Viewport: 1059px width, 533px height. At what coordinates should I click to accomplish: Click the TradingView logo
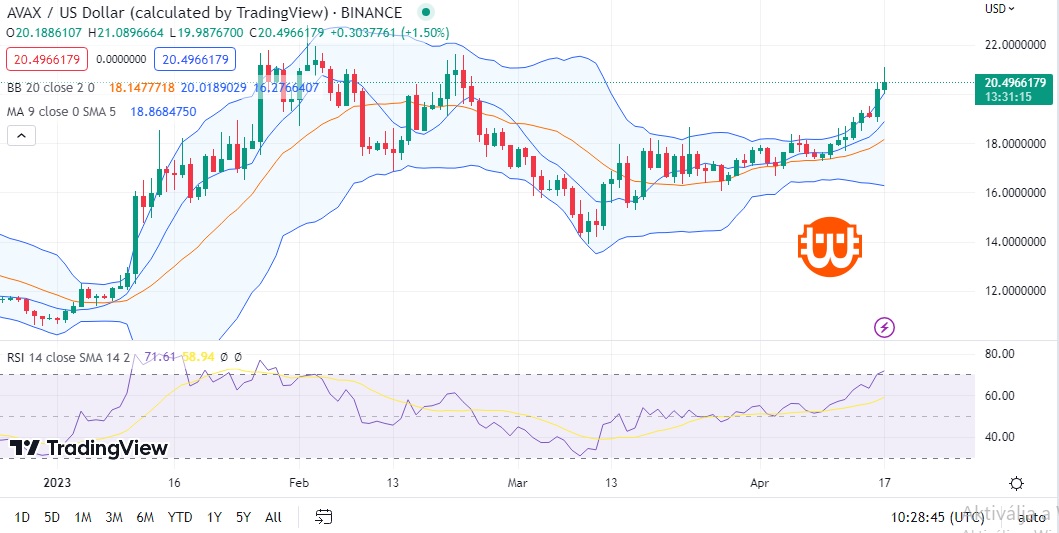pos(88,447)
